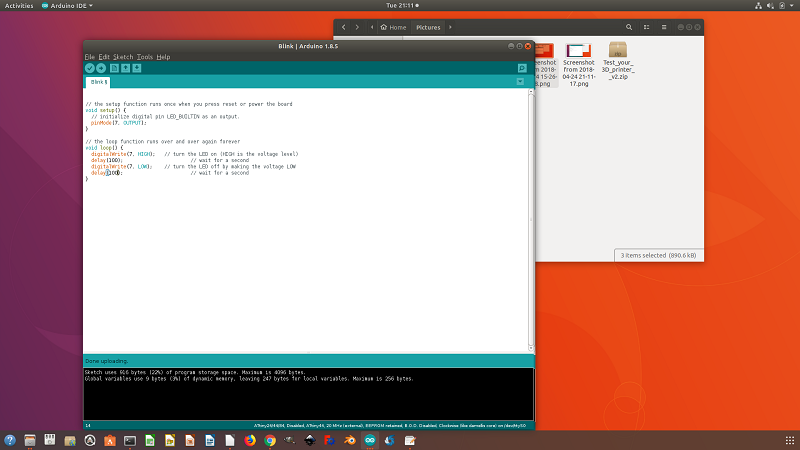This screenshot has width=800, height=450.
Task: Click the search icon in Files window
Action: click(629, 28)
